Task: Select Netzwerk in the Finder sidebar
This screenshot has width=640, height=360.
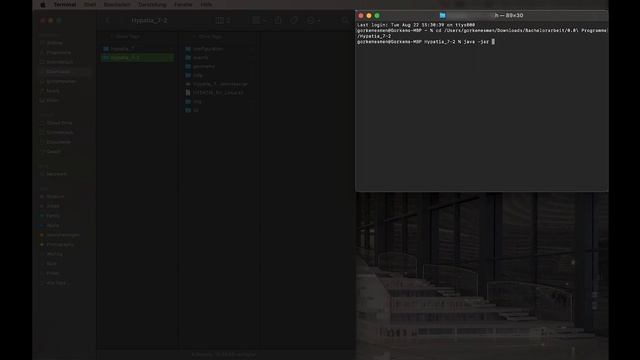Action: click(x=53, y=174)
